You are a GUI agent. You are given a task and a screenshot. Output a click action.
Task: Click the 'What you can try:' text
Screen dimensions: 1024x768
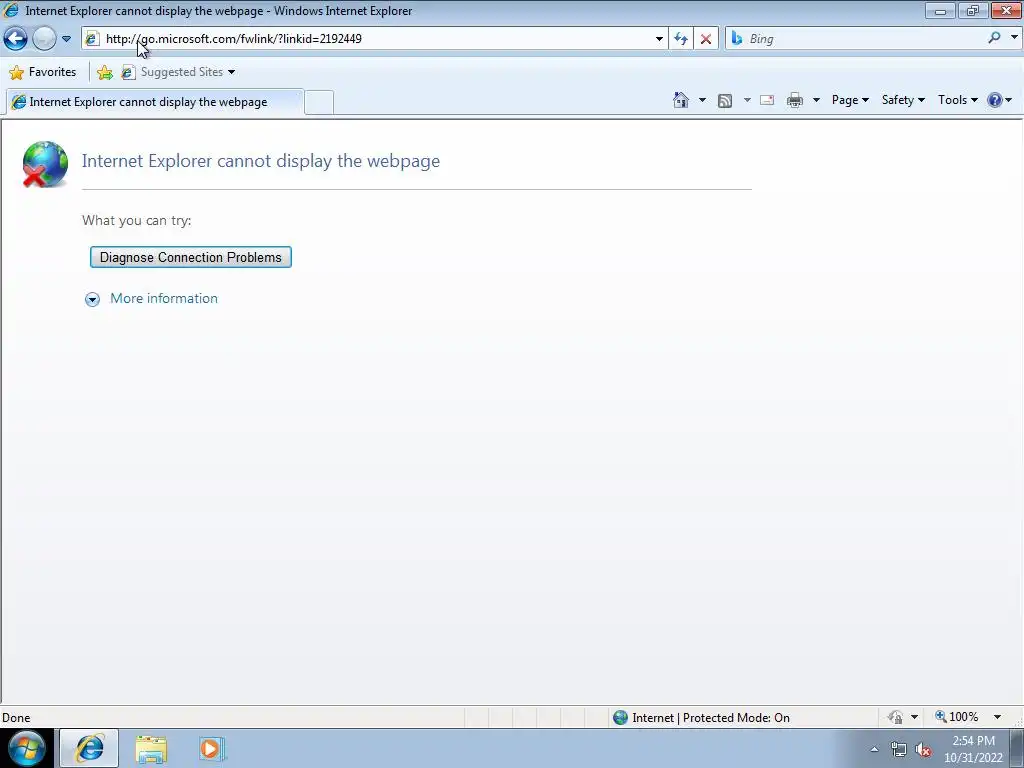[x=136, y=220]
